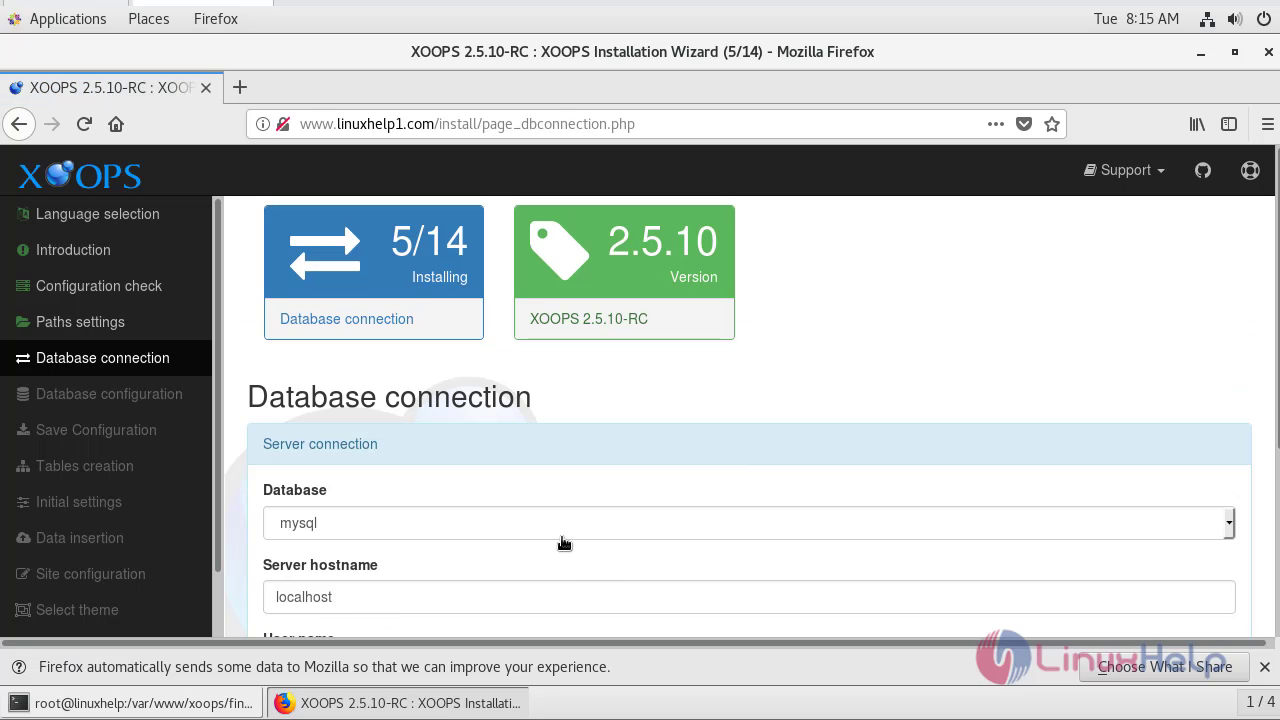Close the XOOPS browser tab
The width and height of the screenshot is (1280, 720).
205,87
